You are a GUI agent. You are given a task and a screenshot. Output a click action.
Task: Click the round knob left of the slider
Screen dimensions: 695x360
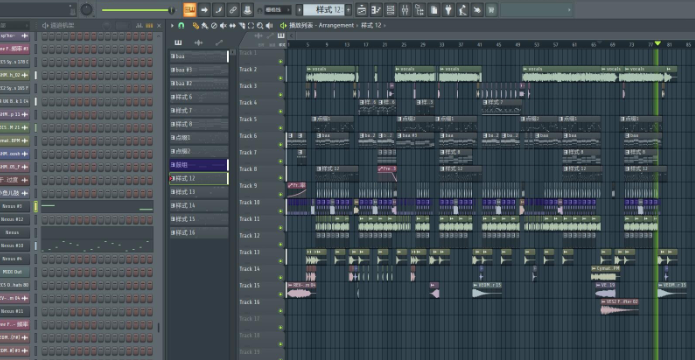pyautogui.click(x=86, y=9)
